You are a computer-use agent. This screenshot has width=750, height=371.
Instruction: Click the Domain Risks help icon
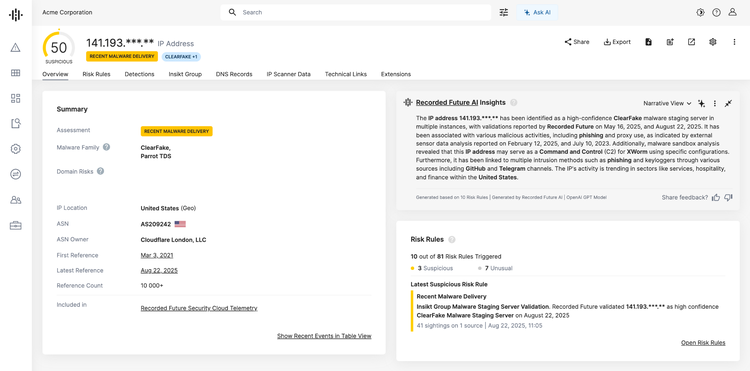coord(100,171)
